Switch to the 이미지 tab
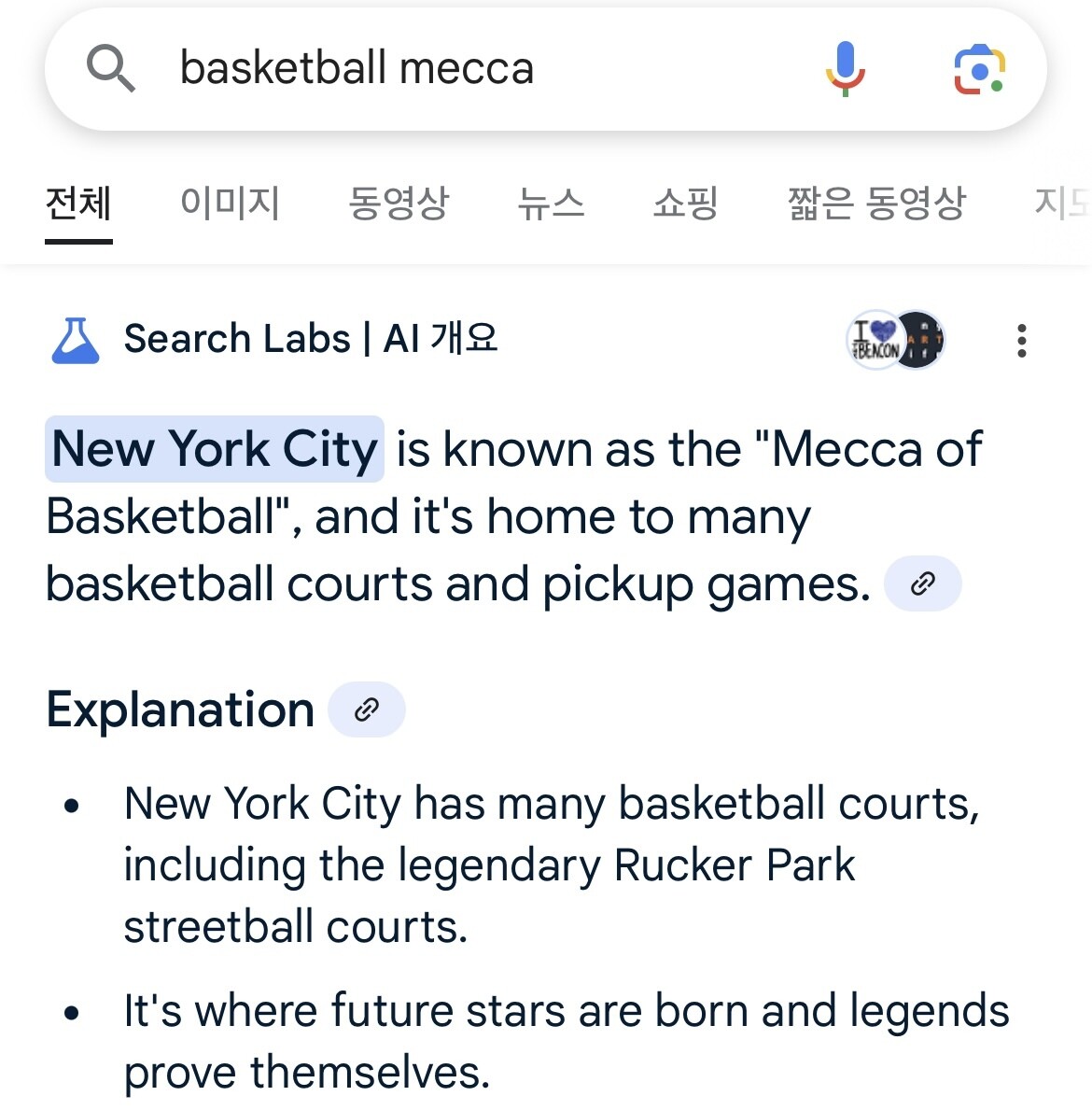This screenshot has height=1110, width=1092. pyautogui.click(x=230, y=204)
